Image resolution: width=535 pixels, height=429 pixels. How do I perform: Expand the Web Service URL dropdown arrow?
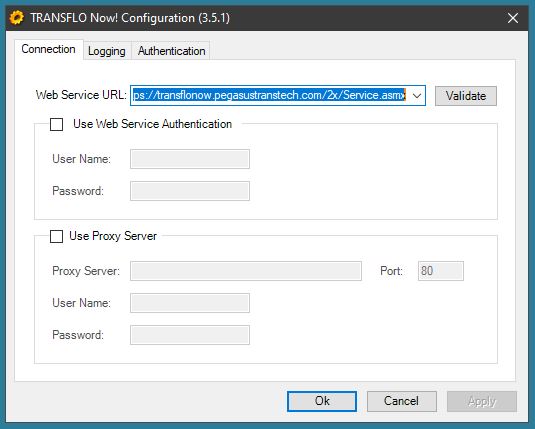pyautogui.click(x=417, y=96)
